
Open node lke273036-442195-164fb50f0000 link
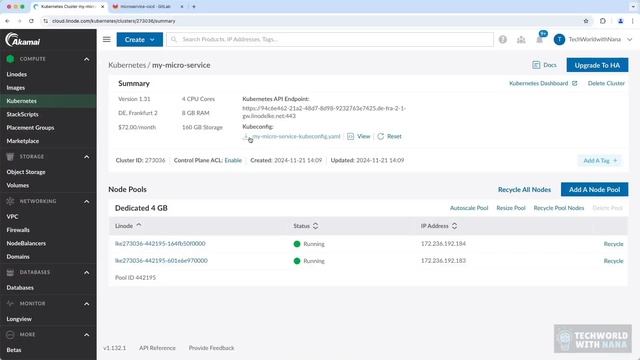pyautogui.click(x=160, y=244)
